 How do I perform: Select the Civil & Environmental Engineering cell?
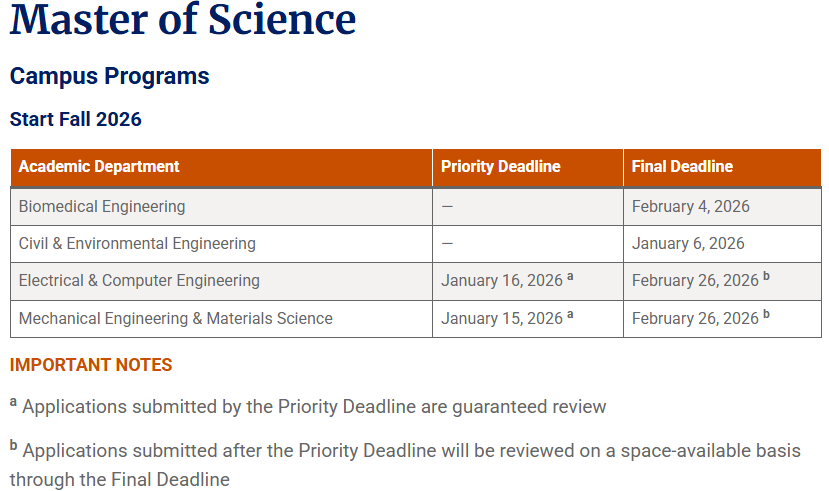pos(137,243)
